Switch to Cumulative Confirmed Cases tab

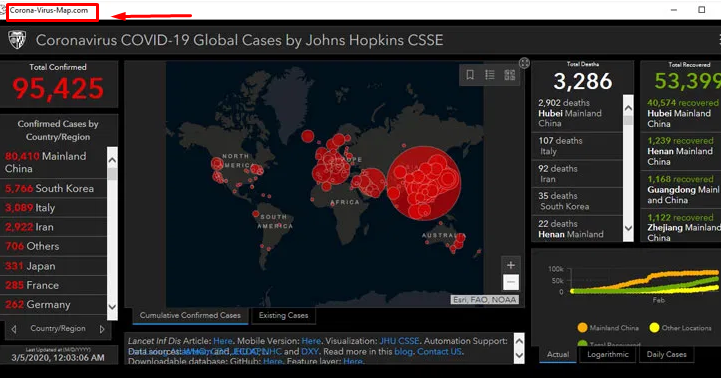(x=190, y=315)
